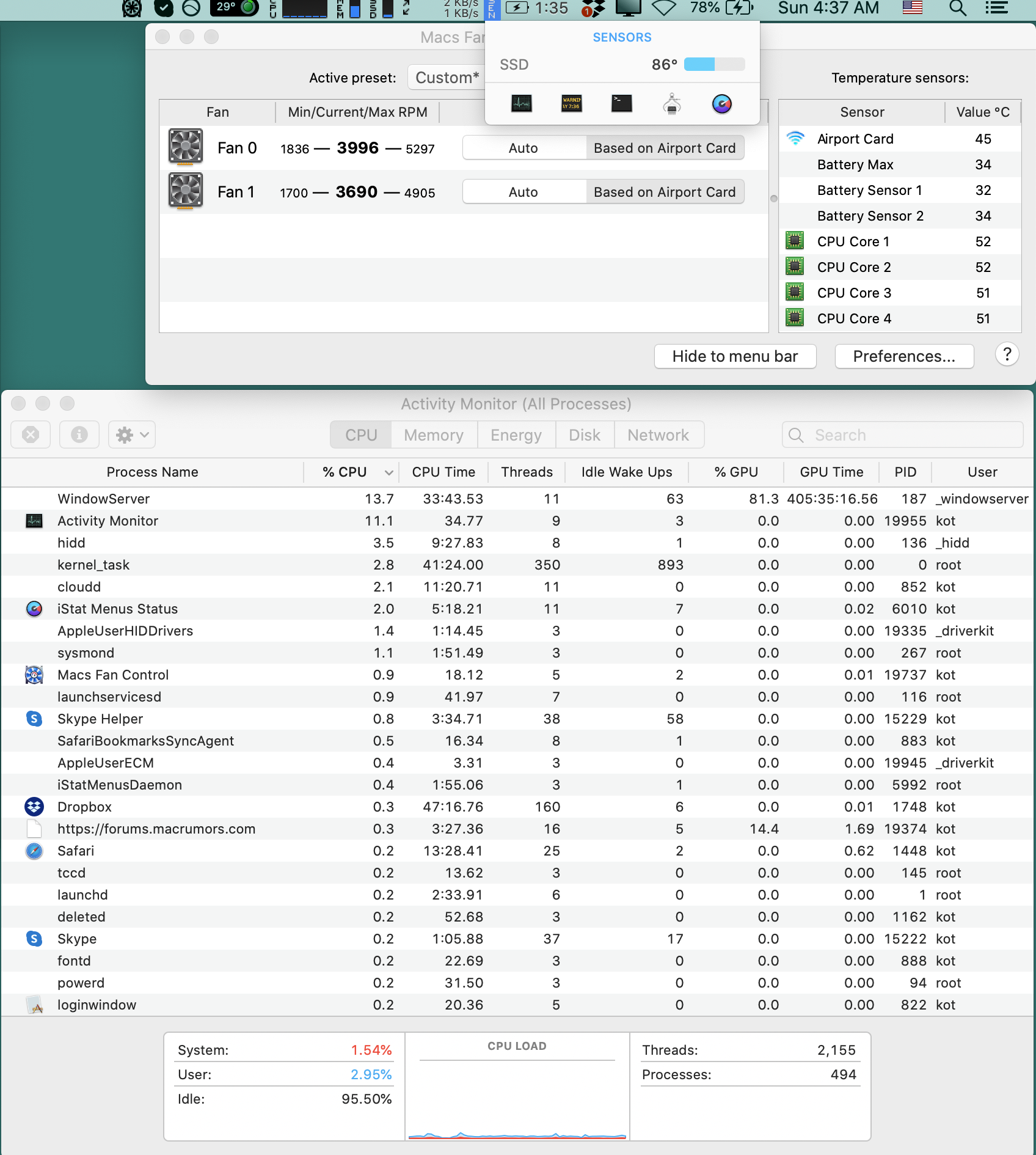Set Fan 0 to Based on Airport Card
Screen dimensions: 1036x1155
pos(665,148)
